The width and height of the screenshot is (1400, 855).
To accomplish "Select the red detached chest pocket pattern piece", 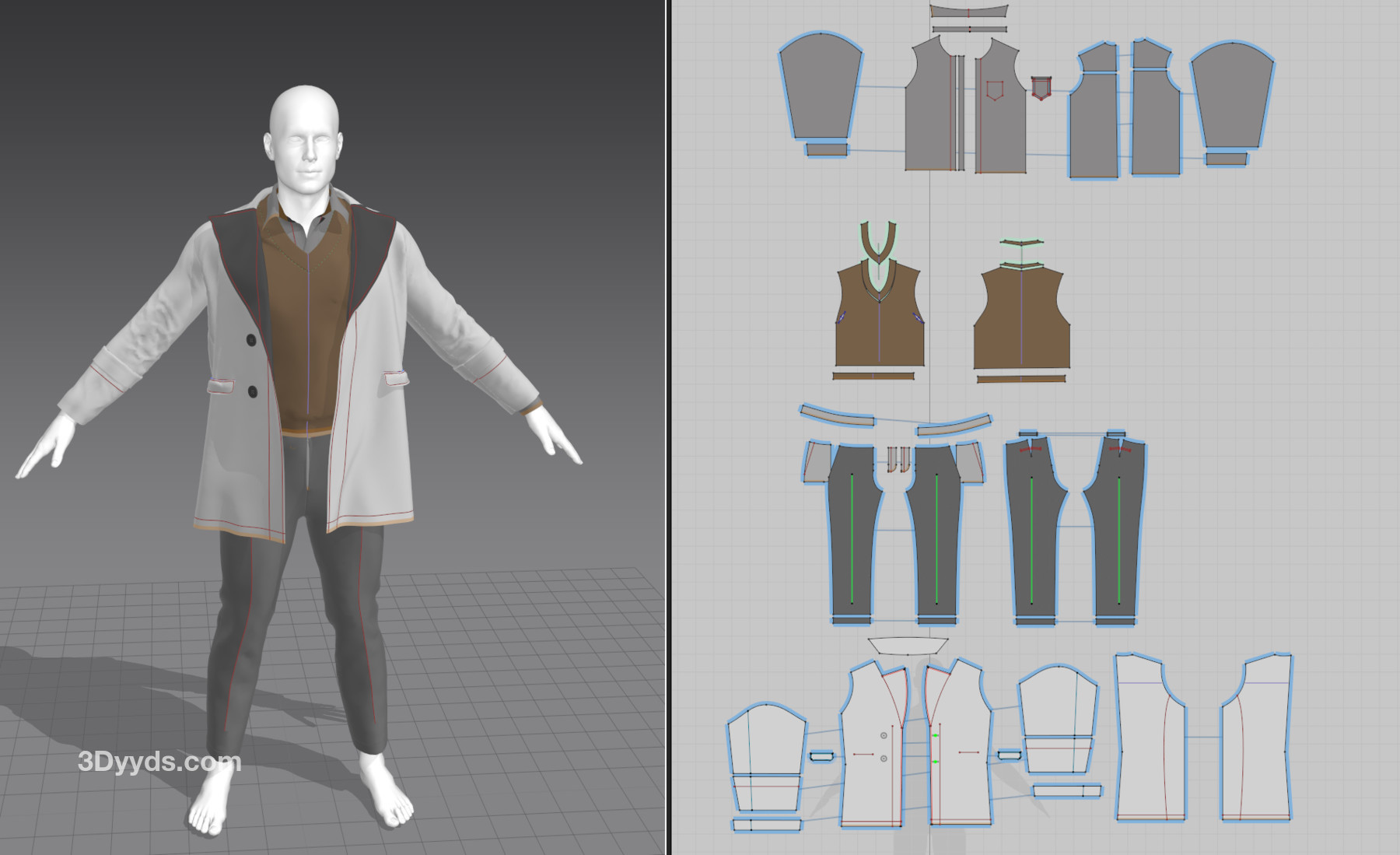I will point(1041,87).
